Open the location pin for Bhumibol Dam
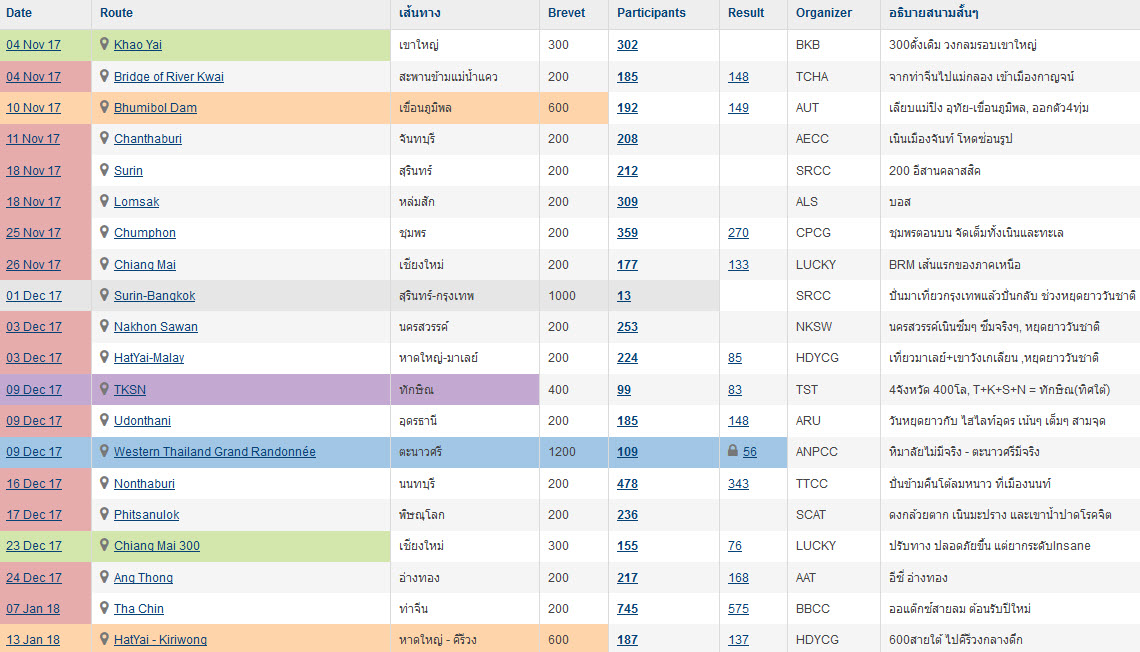 104,107
